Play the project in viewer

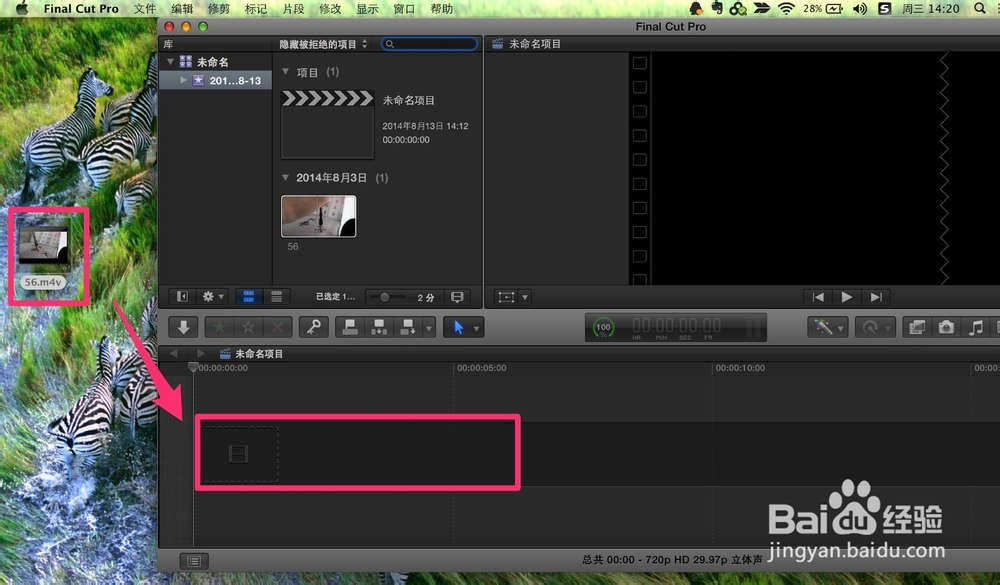pos(847,297)
